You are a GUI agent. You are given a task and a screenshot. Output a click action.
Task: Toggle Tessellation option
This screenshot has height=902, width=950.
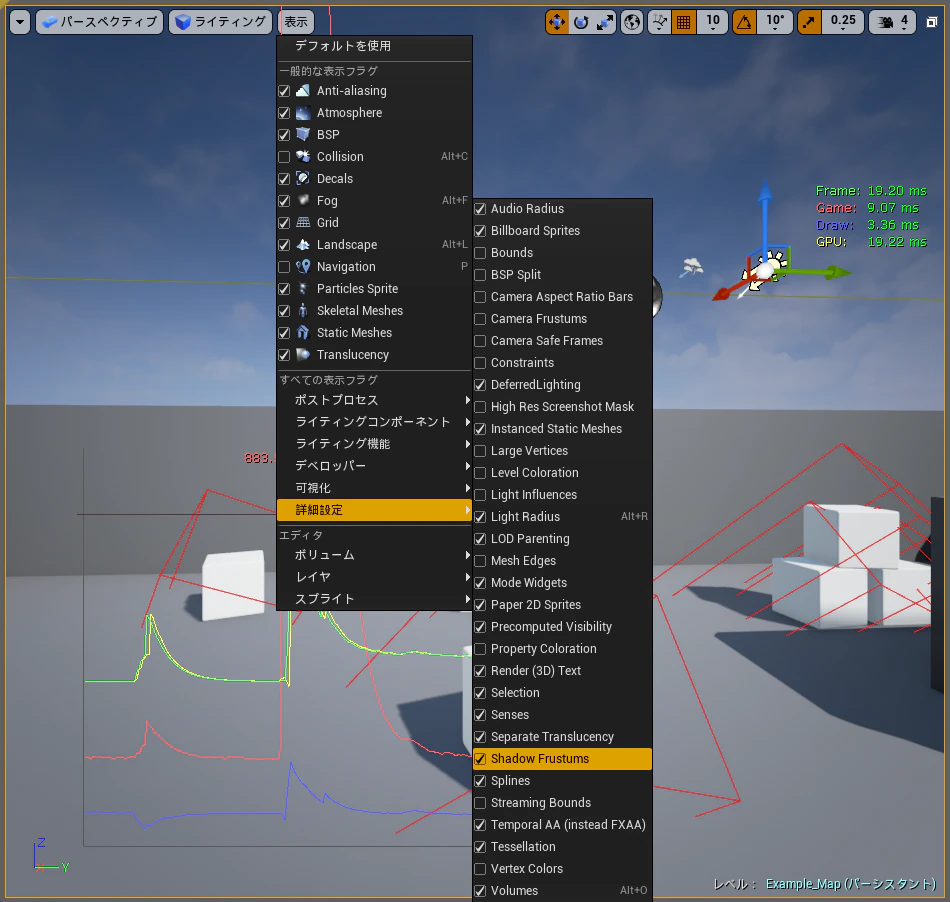point(562,847)
